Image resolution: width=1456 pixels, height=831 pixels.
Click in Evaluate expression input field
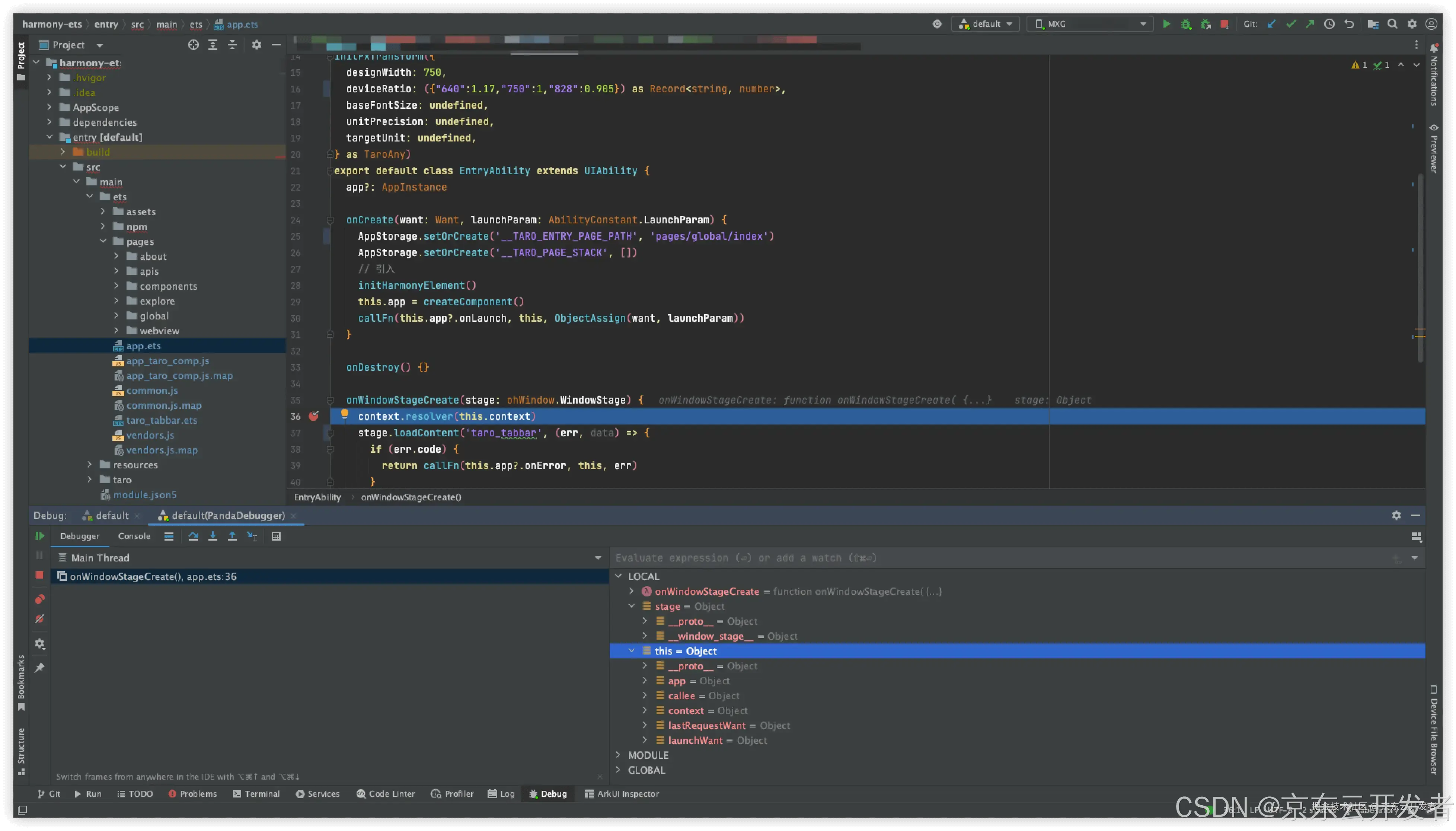999,558
